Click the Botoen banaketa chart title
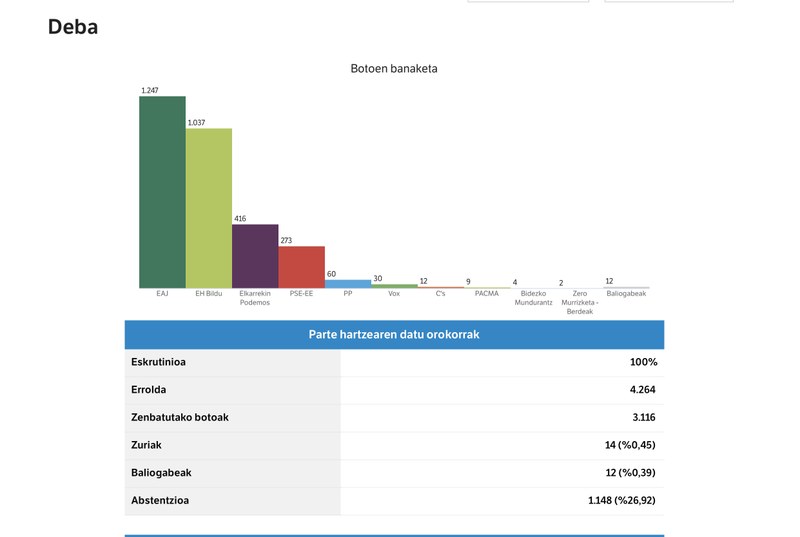 point(393,69)
